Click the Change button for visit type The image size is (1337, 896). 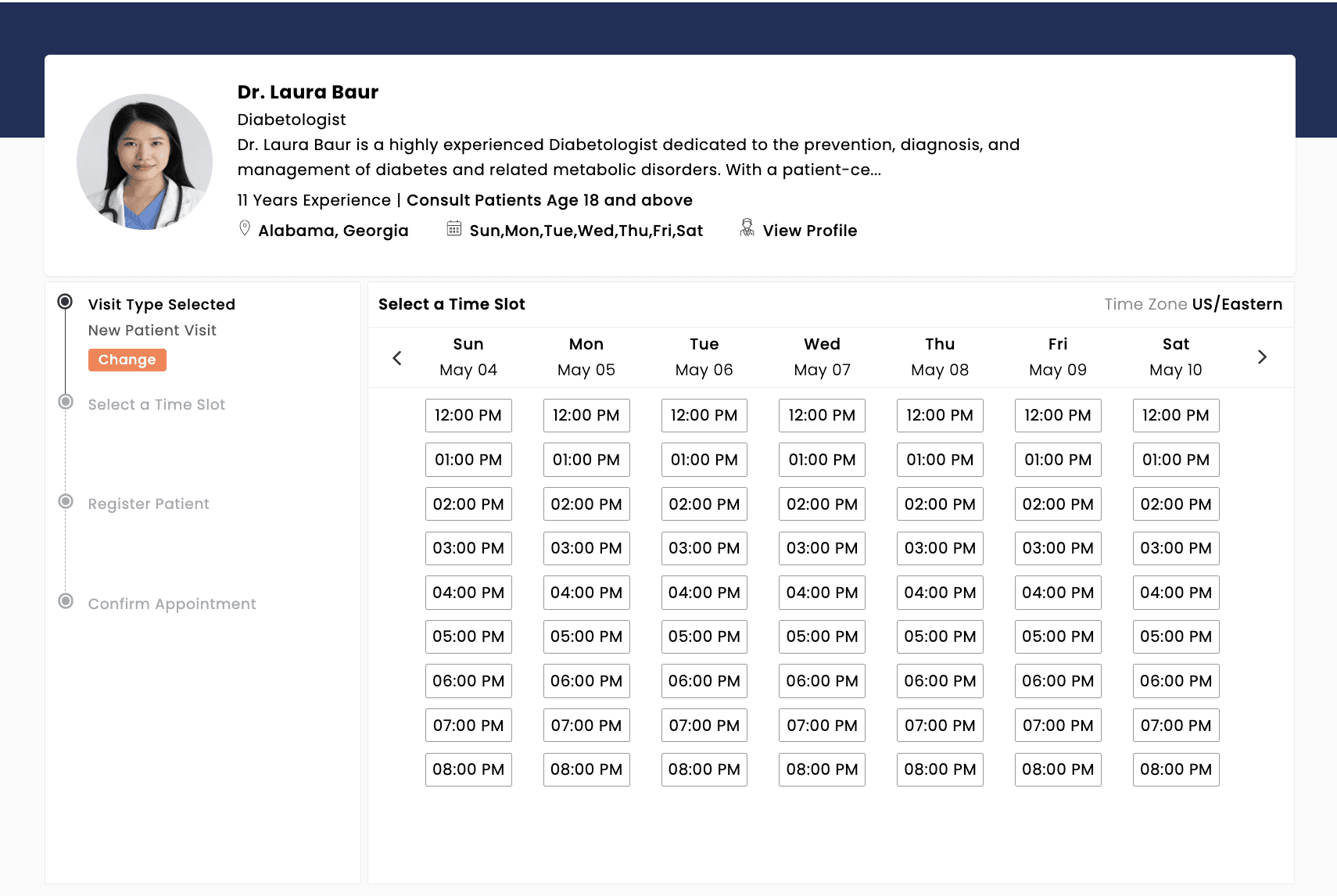127,360
